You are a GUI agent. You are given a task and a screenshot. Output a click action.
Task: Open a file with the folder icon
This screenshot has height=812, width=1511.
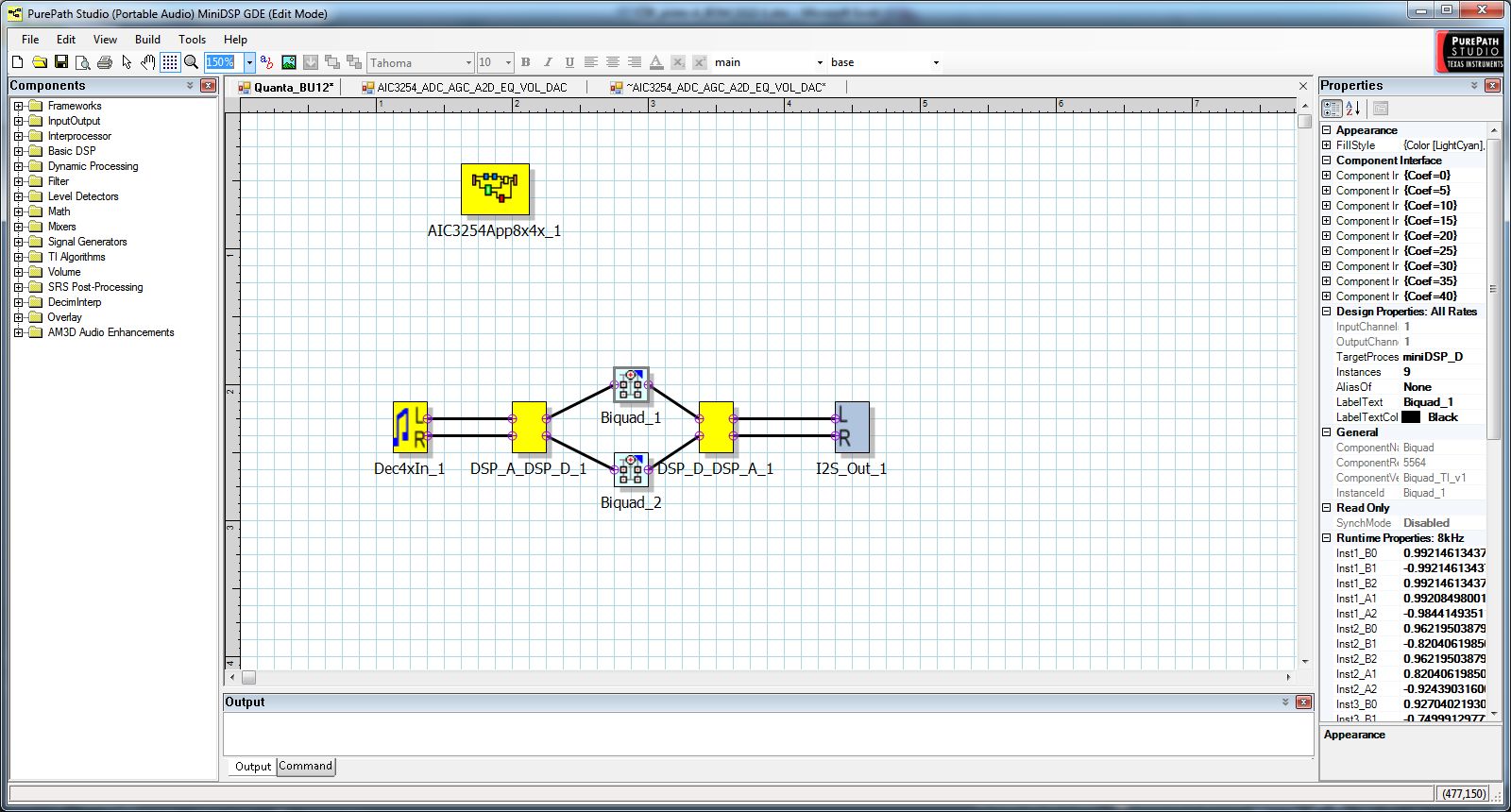coord(40,62)
